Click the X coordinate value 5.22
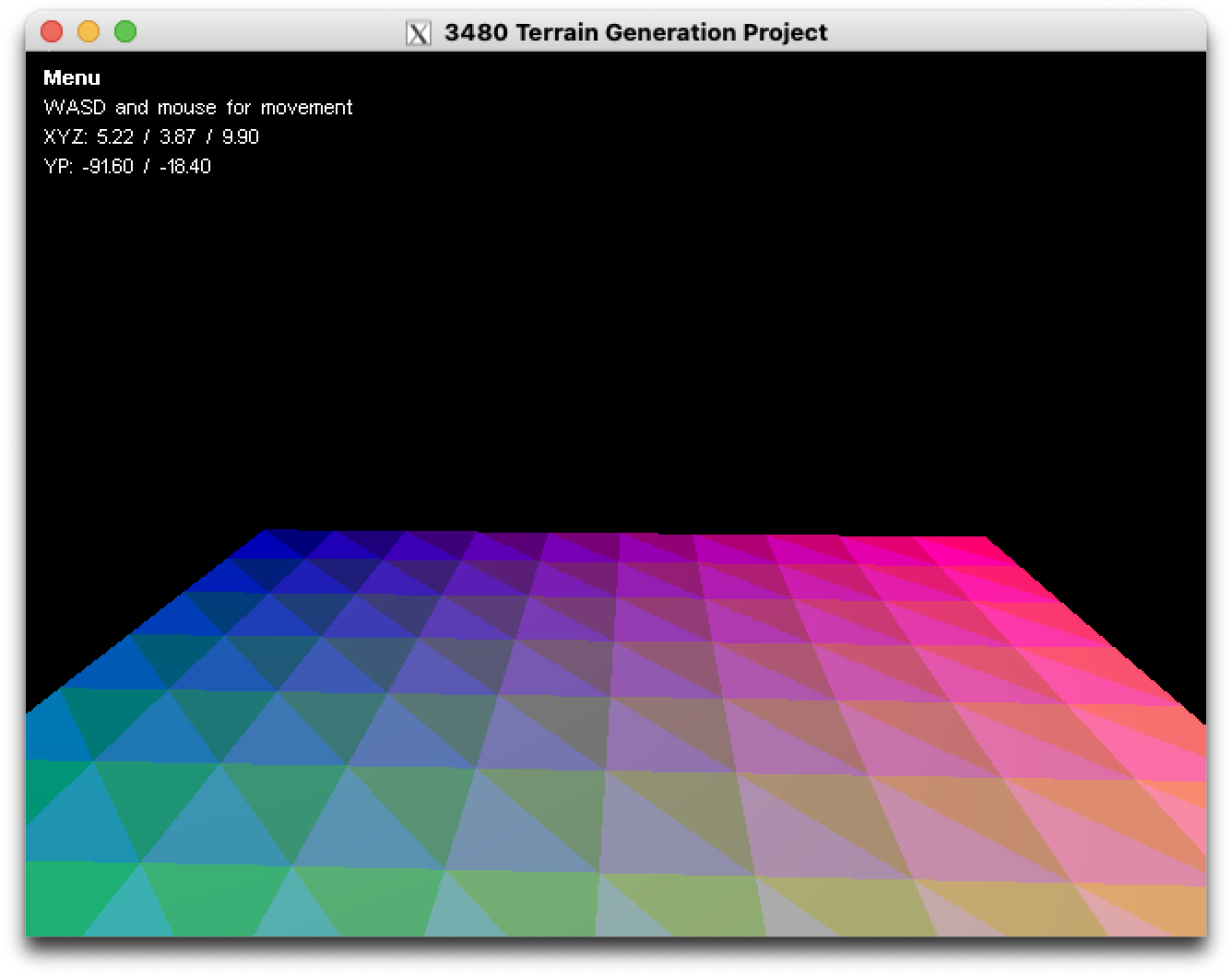1232x977 pixels. 115,137
